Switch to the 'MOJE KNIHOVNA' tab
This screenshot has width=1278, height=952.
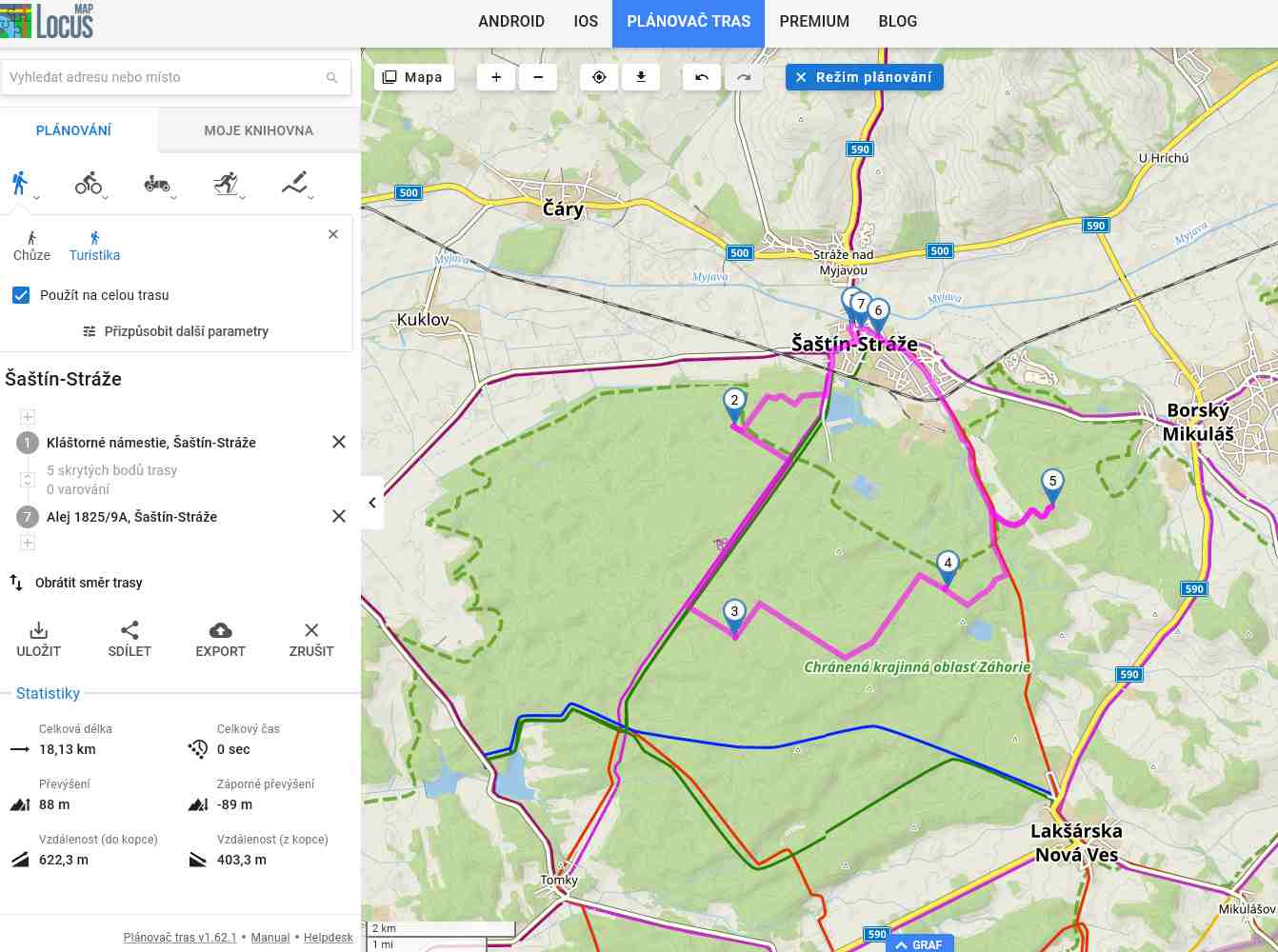258,130
